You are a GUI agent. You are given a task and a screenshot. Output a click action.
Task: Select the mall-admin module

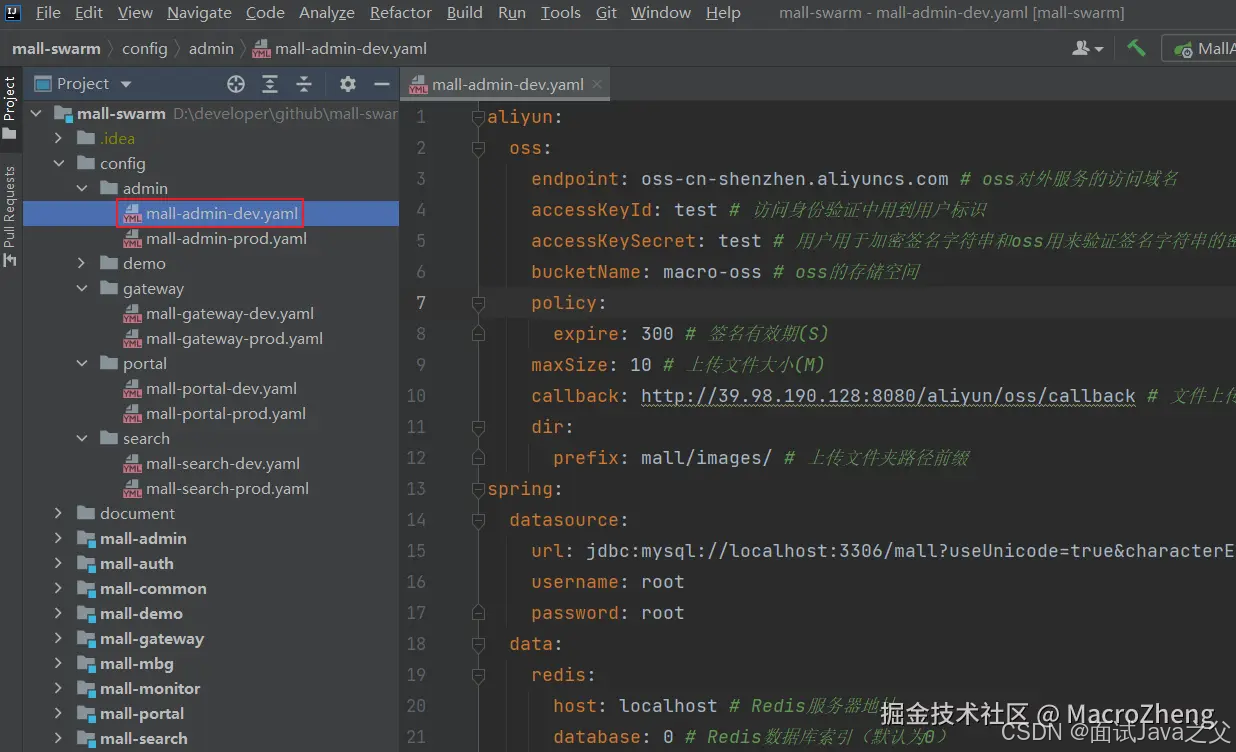click(x=143, y=538)
